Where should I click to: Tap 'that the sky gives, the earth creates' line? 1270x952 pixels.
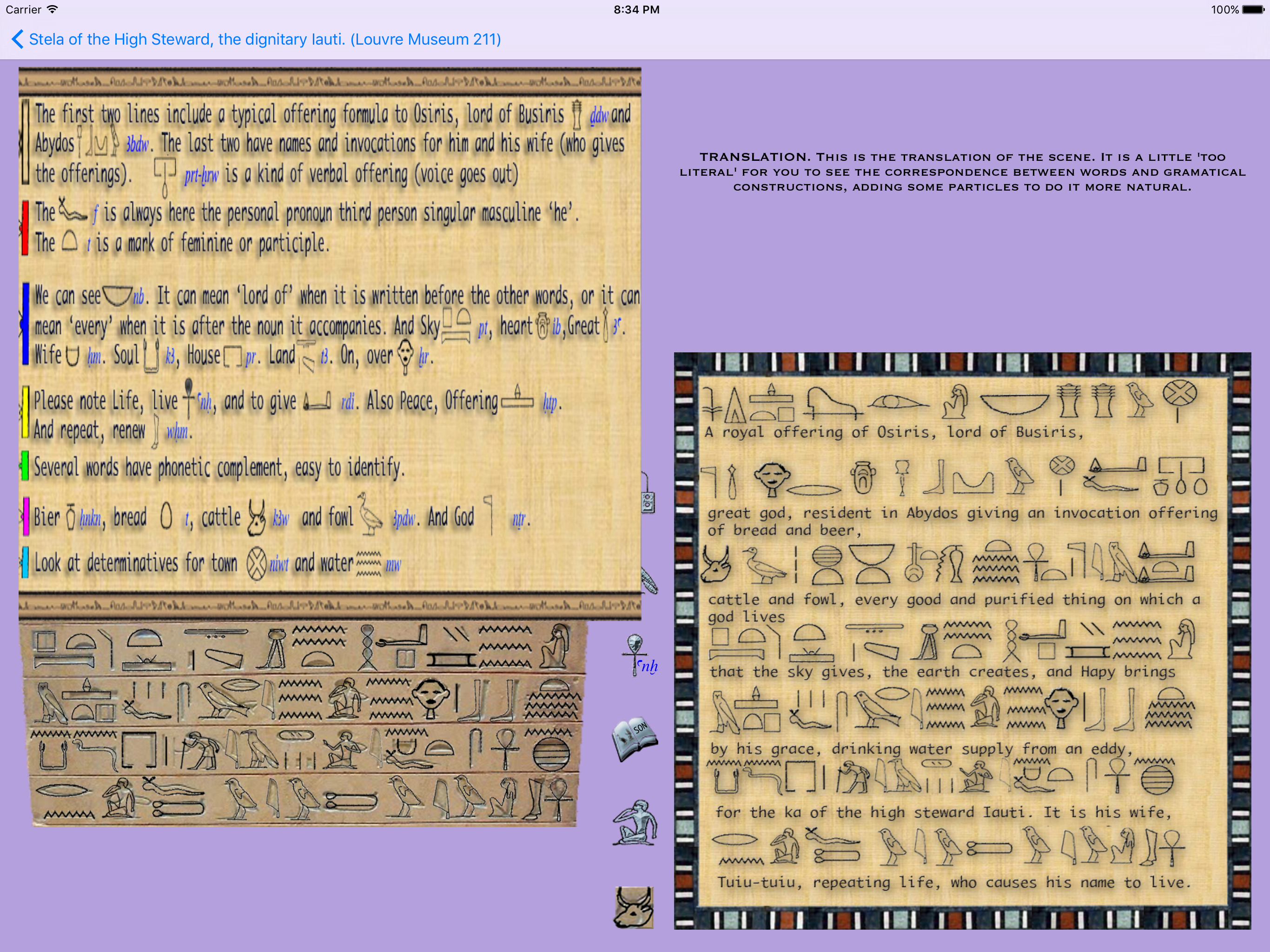click(942, 671)
